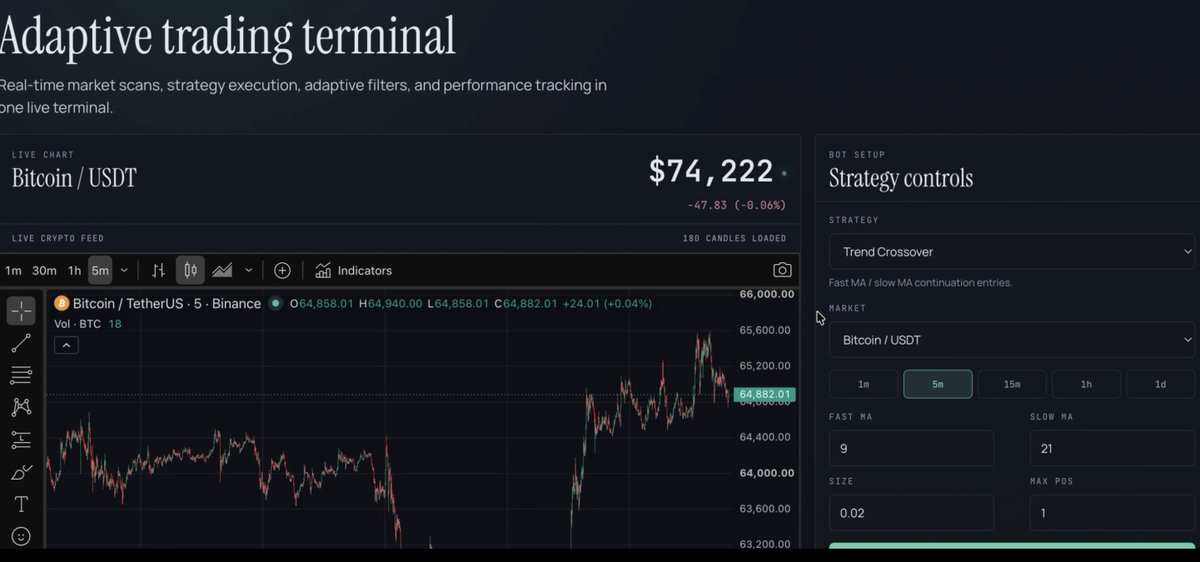Expand the chart interval dropdown arrow
The width and height of the screenshot is (1200, 562).
(x=124, y=270)
